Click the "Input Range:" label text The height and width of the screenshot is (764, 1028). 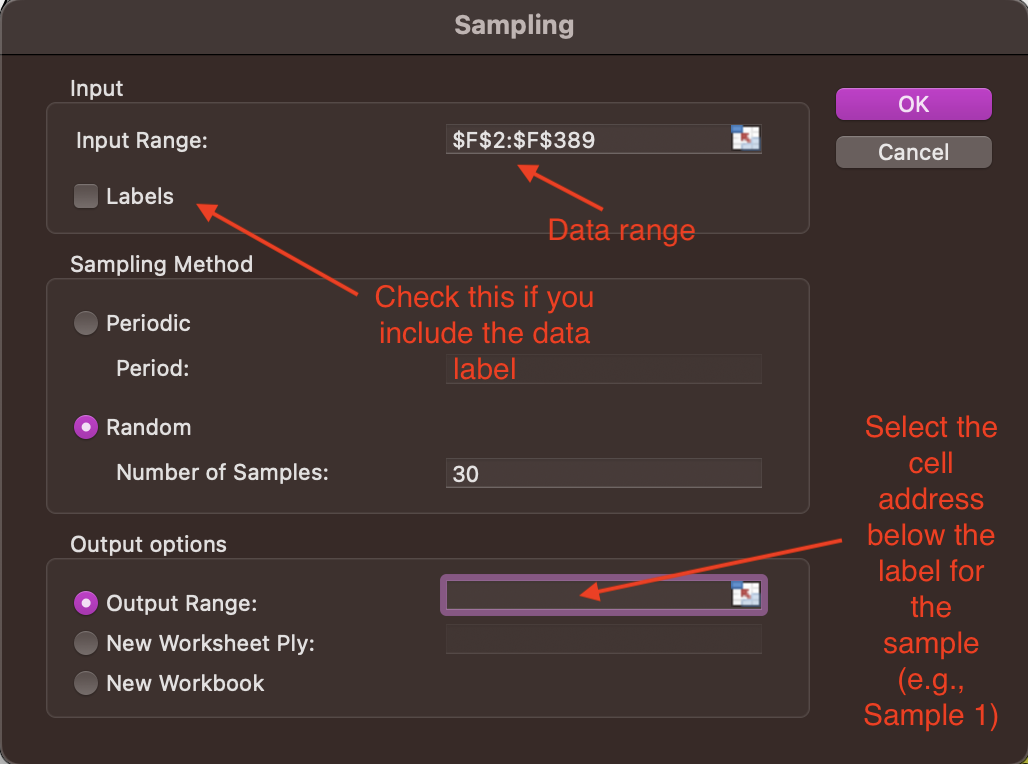click(141, 140)
